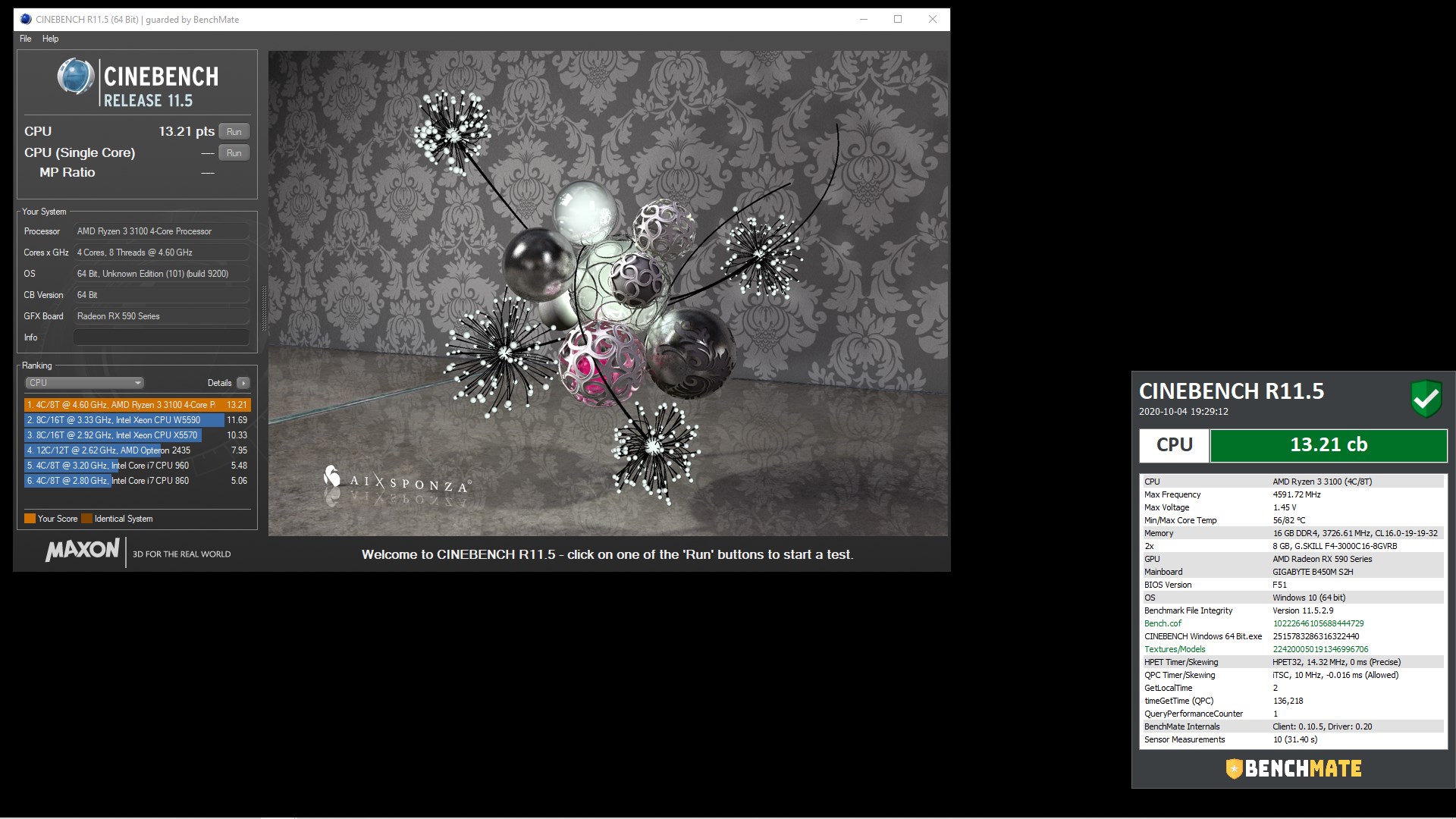The image size is (1456, 819).
Task: Click BenchMate date 2020-10-04 19:29:12
Action: pyautogui.click(x=1183, y=412)
